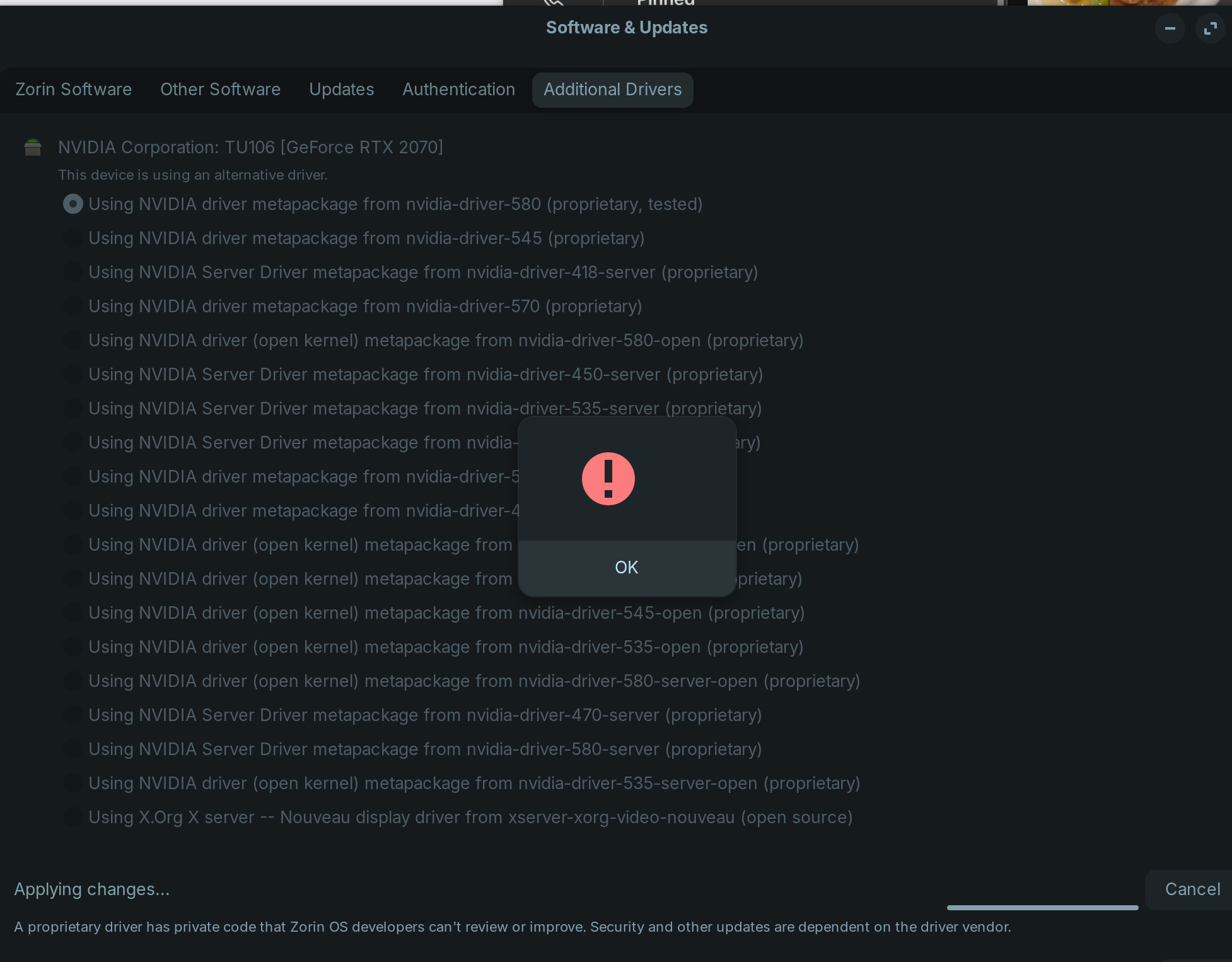Choose nvidia-driver-580-open open kernel driver

[73, 341]
